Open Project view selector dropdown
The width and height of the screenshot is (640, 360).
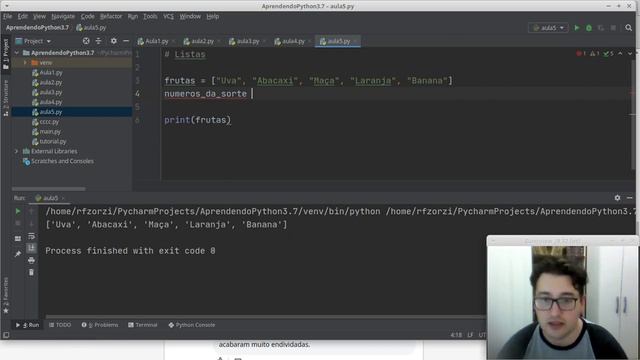click(x=33, y=41)
